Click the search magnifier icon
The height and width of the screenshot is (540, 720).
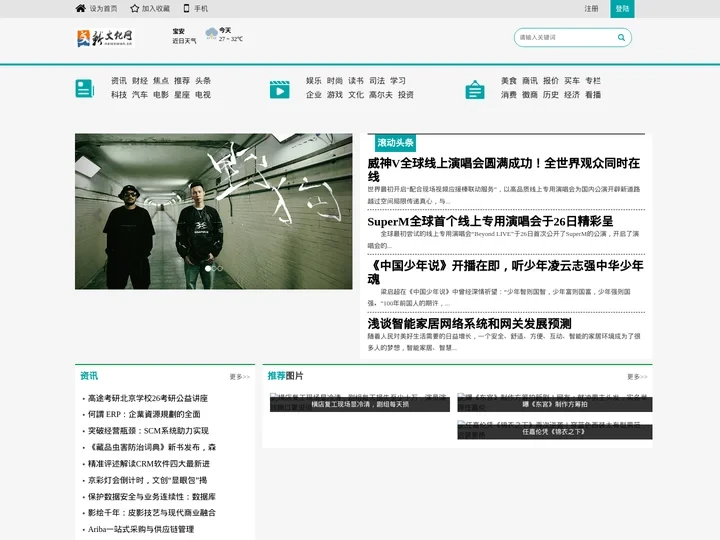pos(621,38)
